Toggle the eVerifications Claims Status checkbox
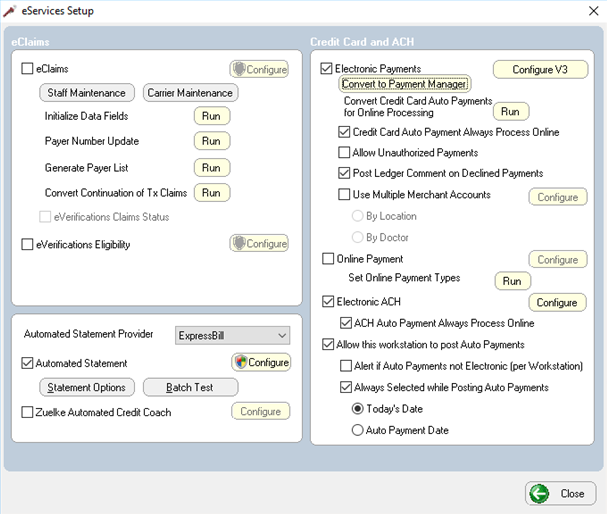This screenshot has width=607, height=514. click(45, 217)
